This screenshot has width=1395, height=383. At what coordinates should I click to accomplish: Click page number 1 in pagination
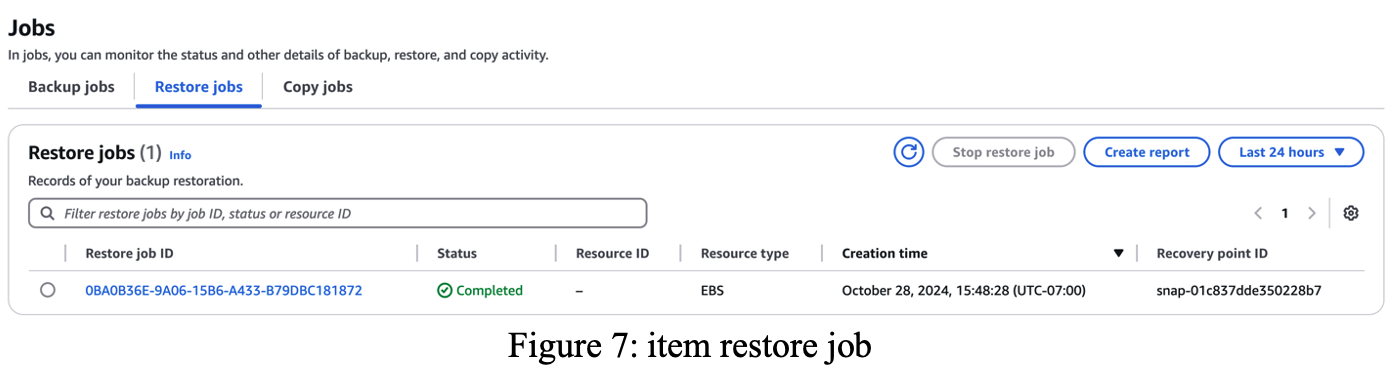pyautogui.click(x=1285, y=213)
